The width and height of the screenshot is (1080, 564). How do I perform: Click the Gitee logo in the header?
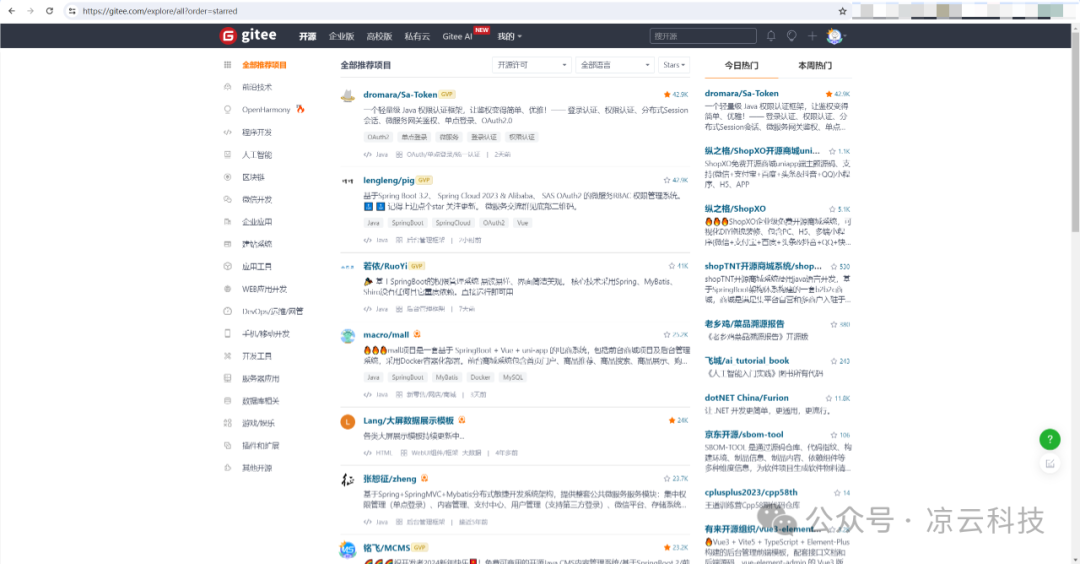pyautogui.click(x=248, y=36)
